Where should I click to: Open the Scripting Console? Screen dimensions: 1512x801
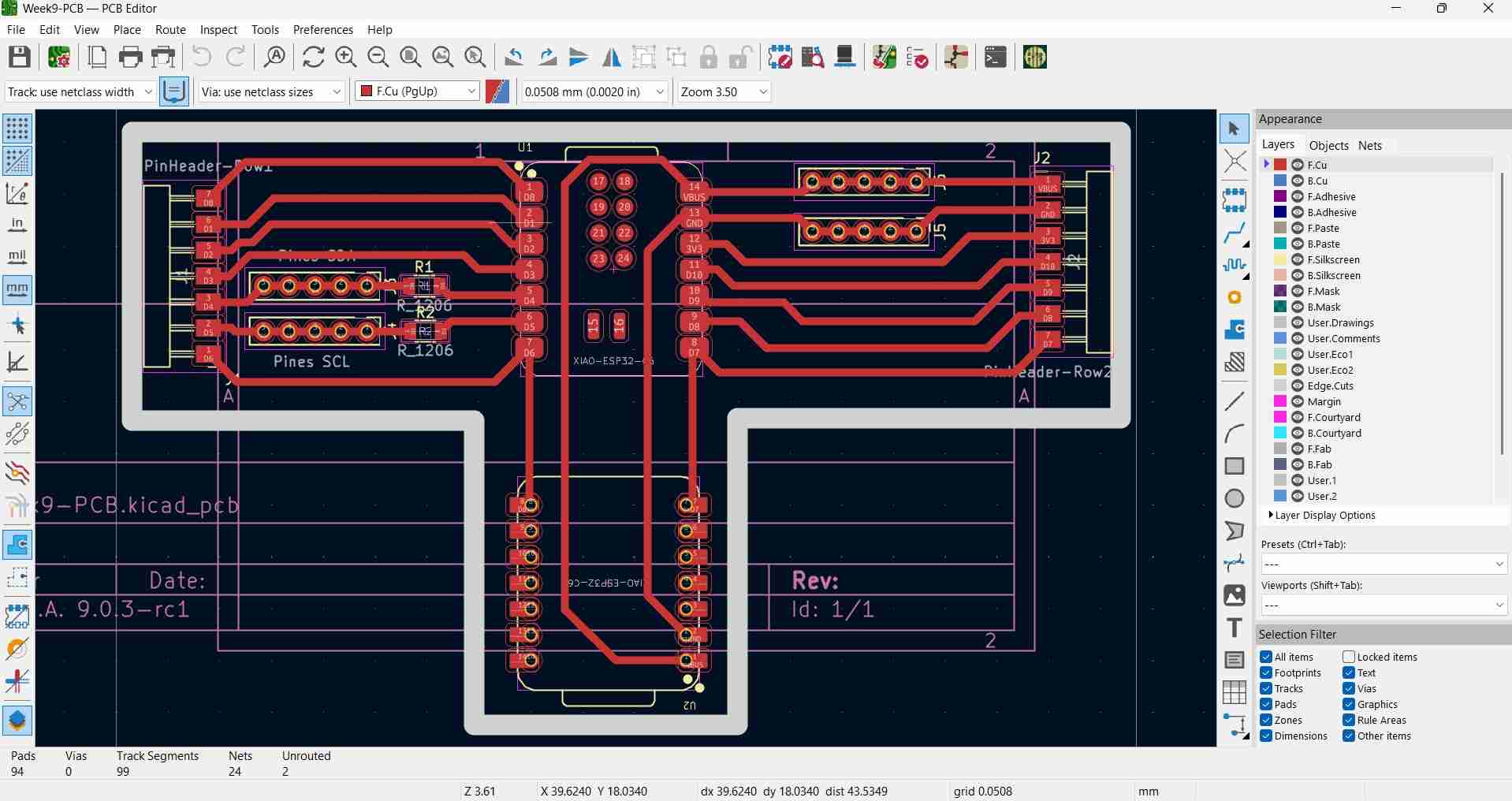click(996, 57)
